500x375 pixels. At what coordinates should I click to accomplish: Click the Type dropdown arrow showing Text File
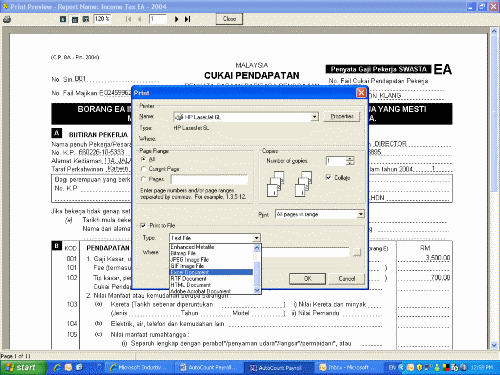[256, 238]
